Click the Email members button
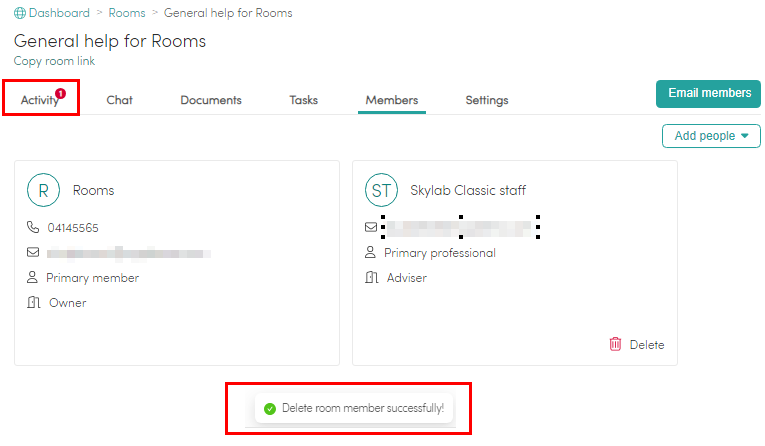 708,94
